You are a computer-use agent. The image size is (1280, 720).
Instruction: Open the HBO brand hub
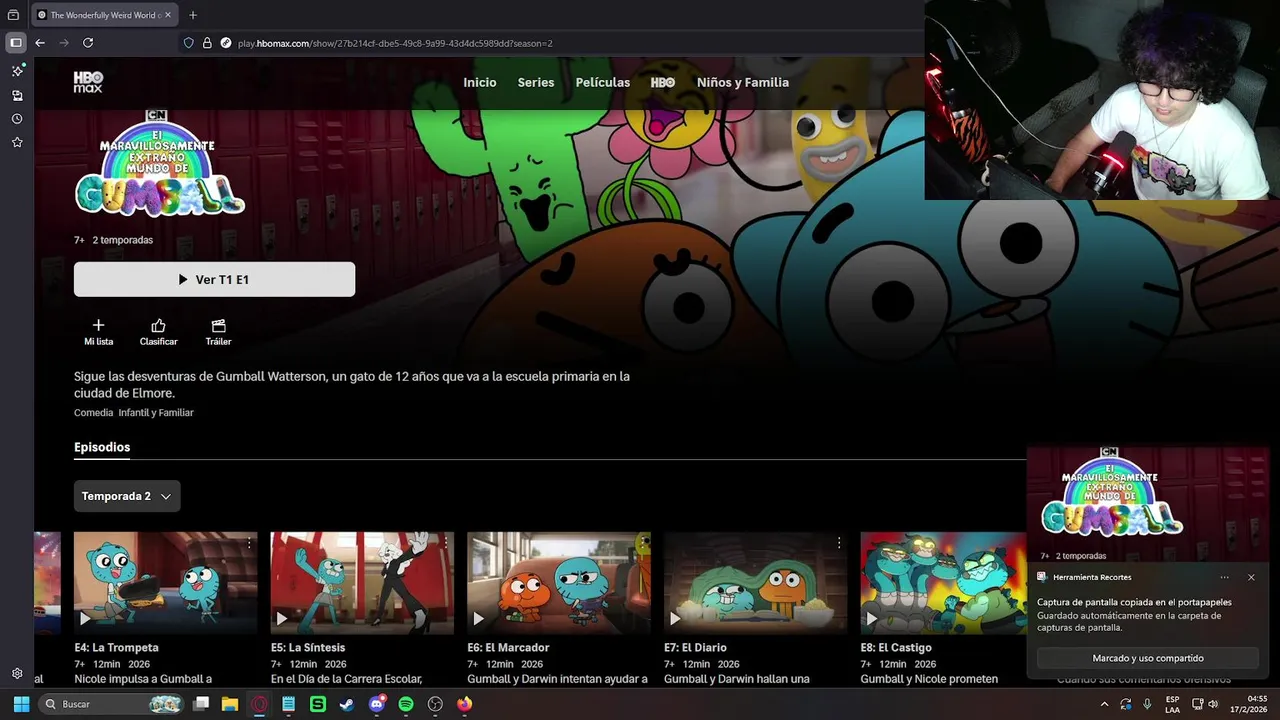coord(663,82)
